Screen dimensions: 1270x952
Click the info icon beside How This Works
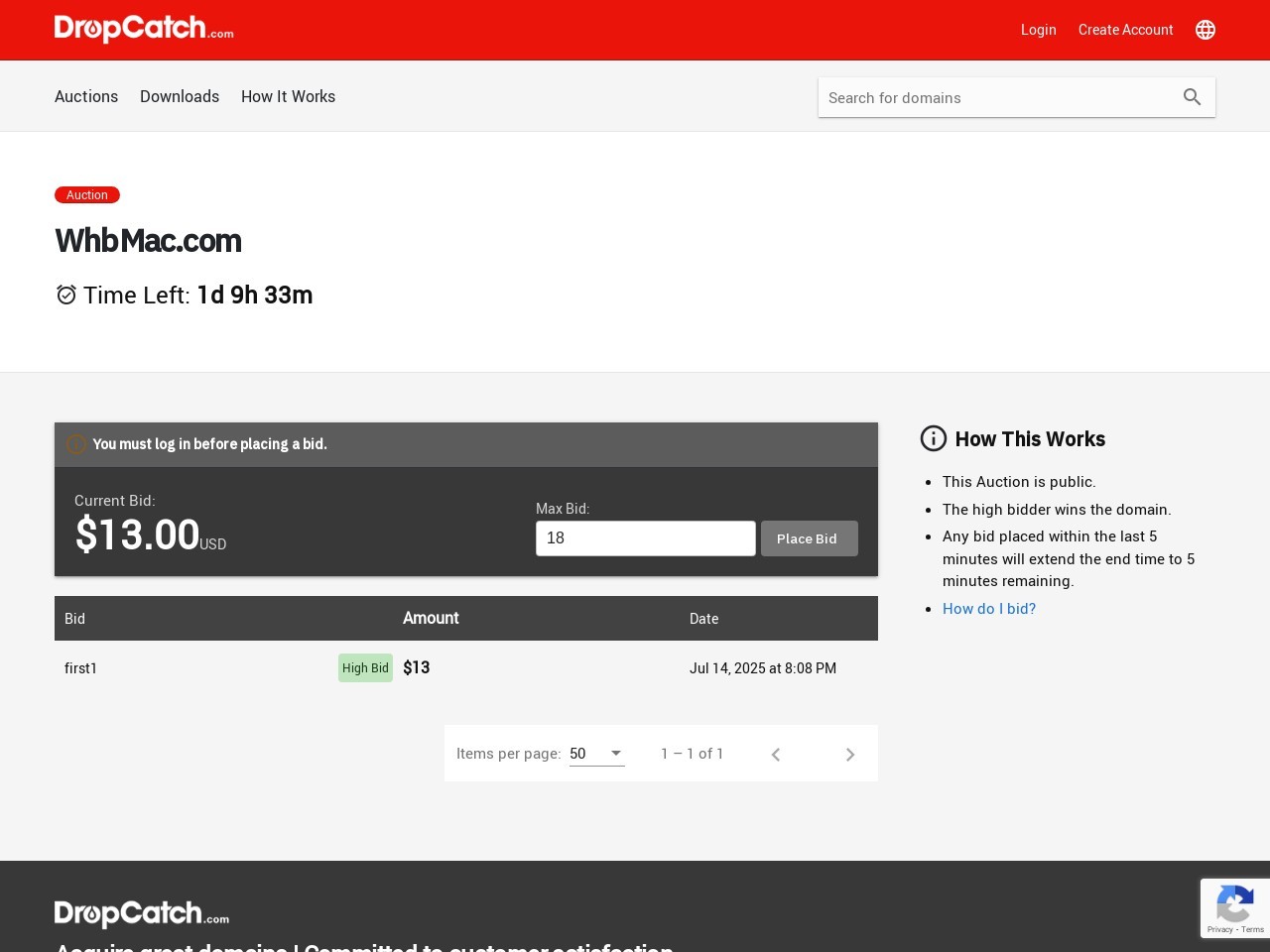pos(934,438)
